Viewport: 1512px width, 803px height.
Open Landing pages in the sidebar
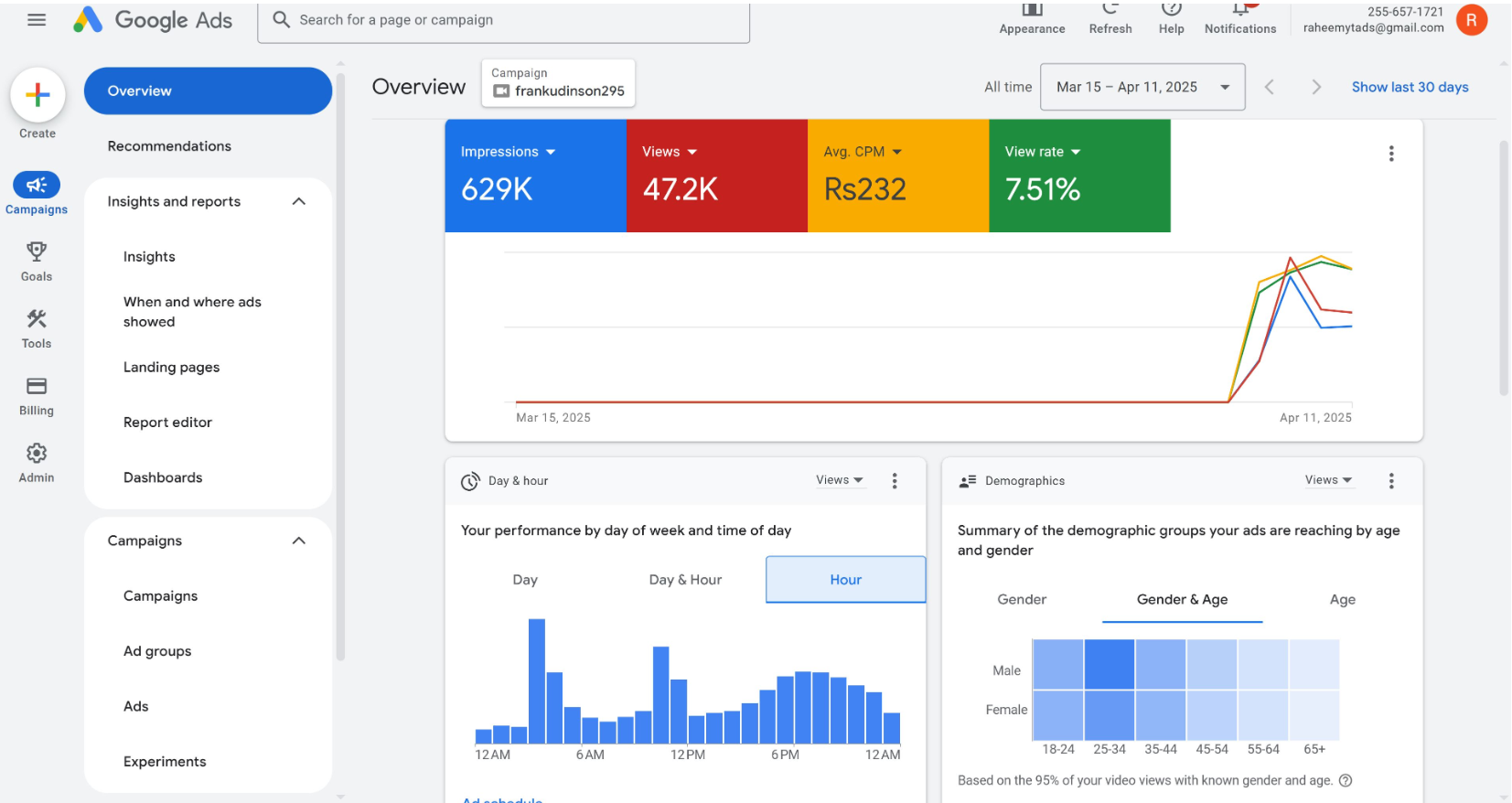coord(171,368)
